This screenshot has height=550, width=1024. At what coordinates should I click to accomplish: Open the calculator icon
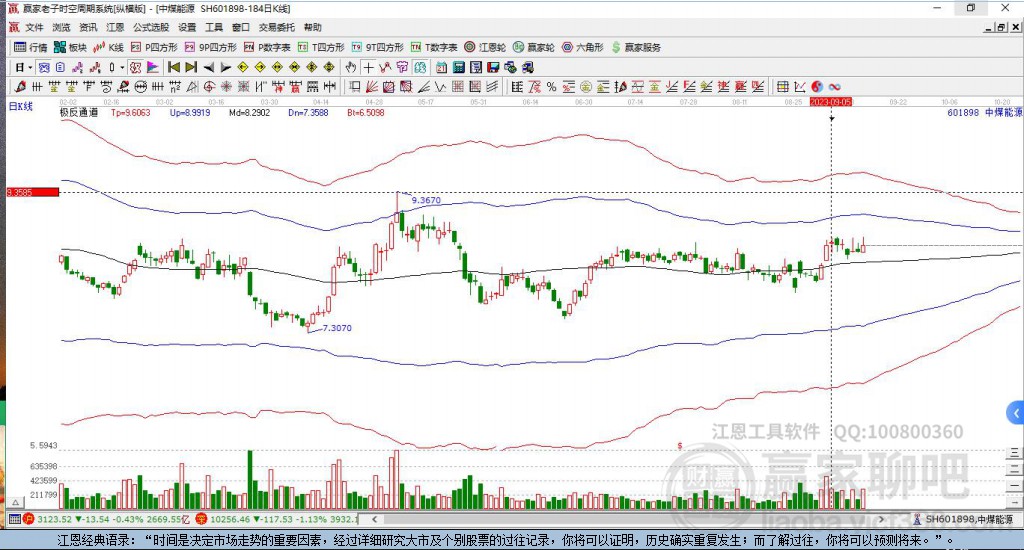458,67
